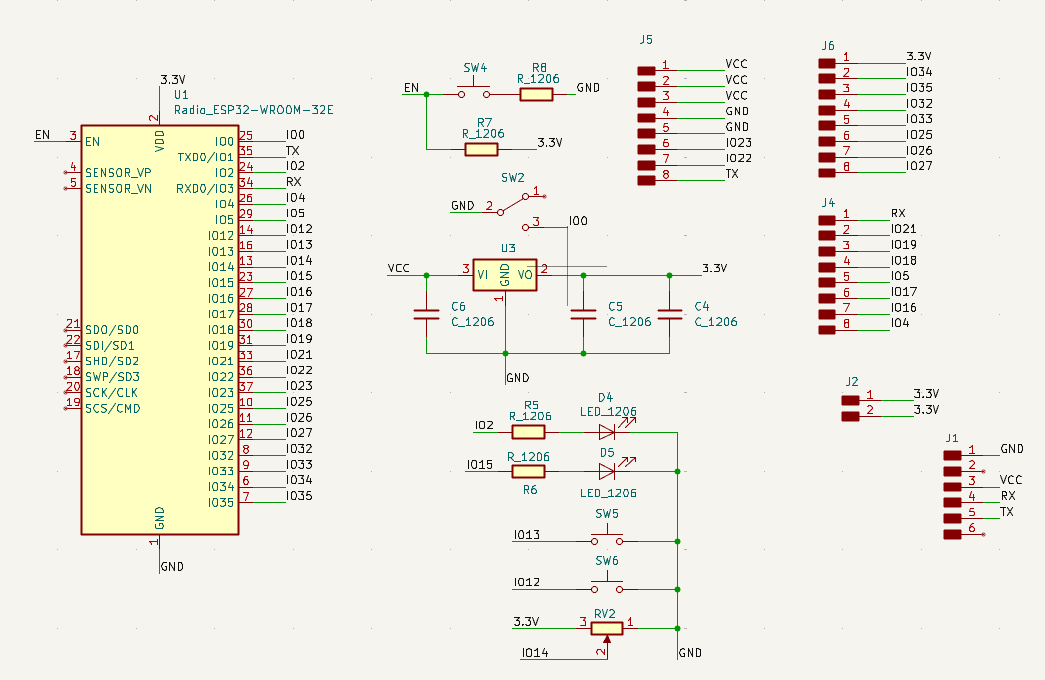This screenshot has height=680, width=1045.
Task: Select the J2 connector reference label
Action: (852, 382)
